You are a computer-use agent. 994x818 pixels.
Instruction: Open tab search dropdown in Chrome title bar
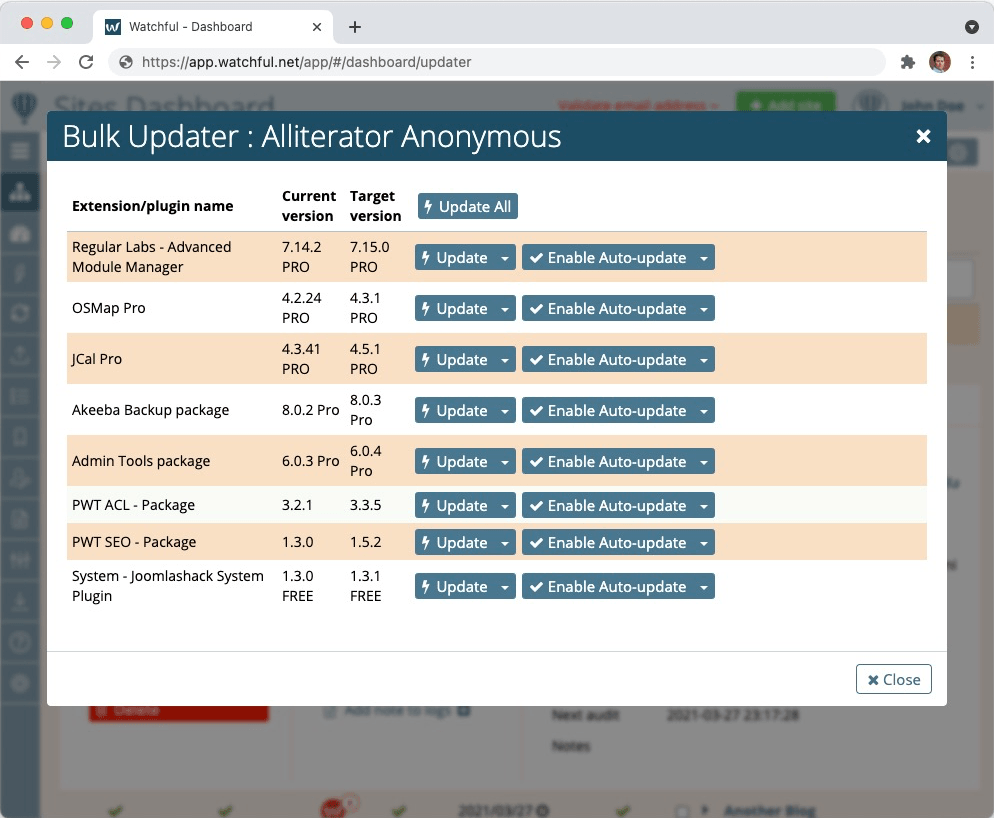coord(971,27)
